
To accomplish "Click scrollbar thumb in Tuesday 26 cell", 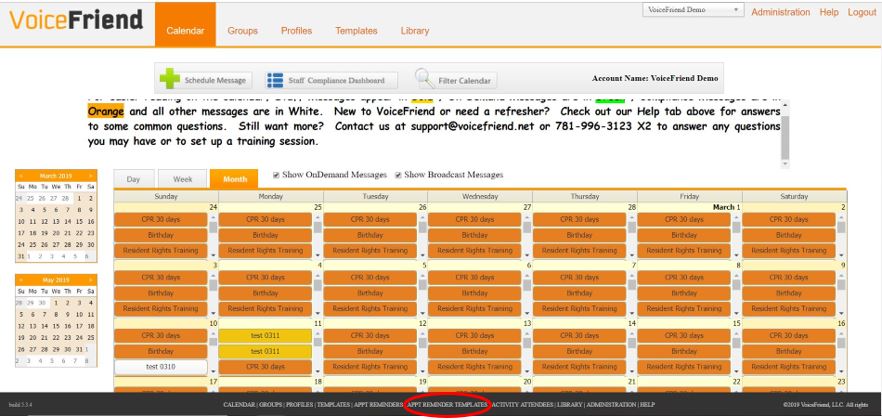I will tap(422, 228).
